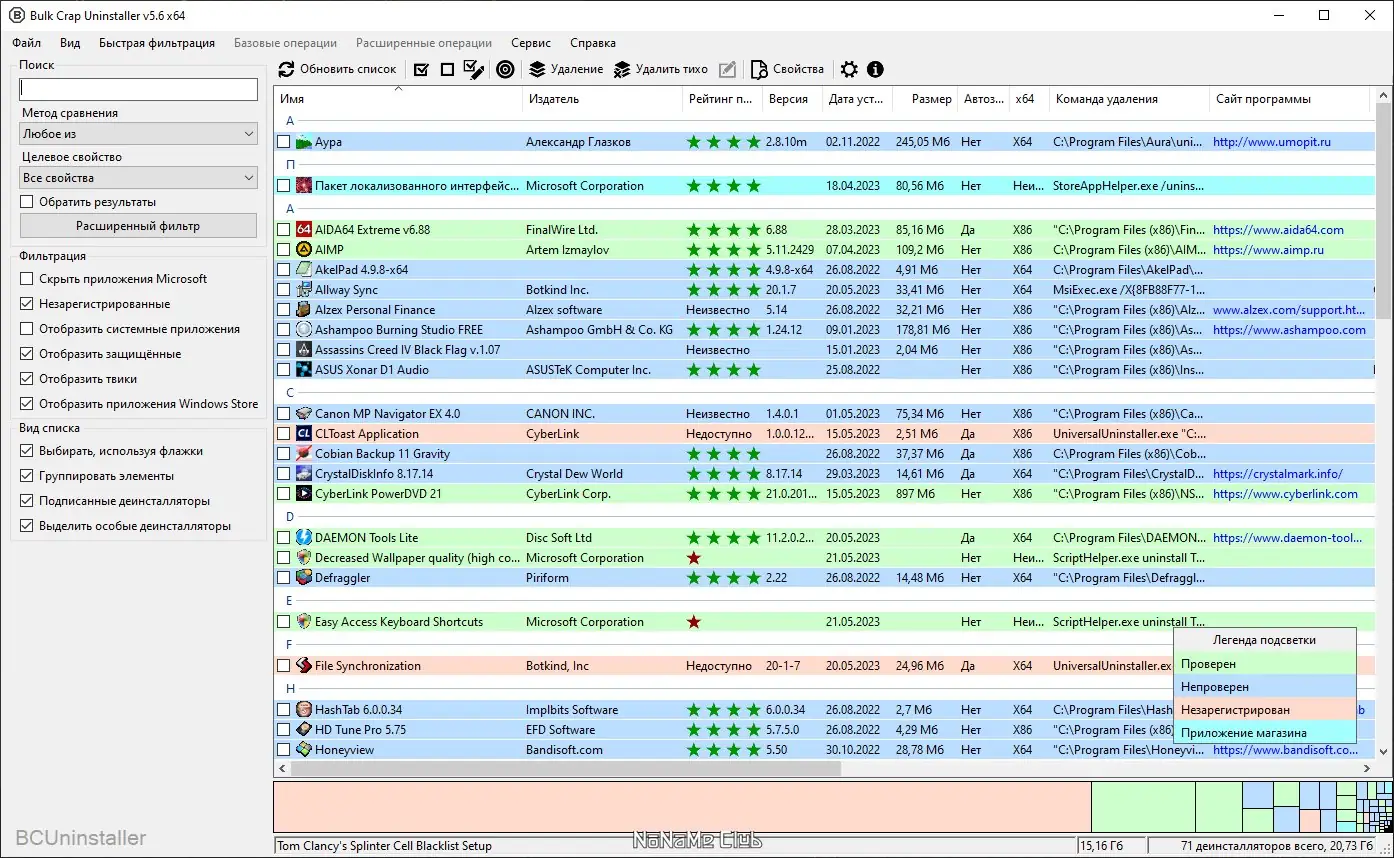Enable «Скрыть приложения Microsoft» checkbox
This screenshot has width=1394, height=858.
point(27,279)
